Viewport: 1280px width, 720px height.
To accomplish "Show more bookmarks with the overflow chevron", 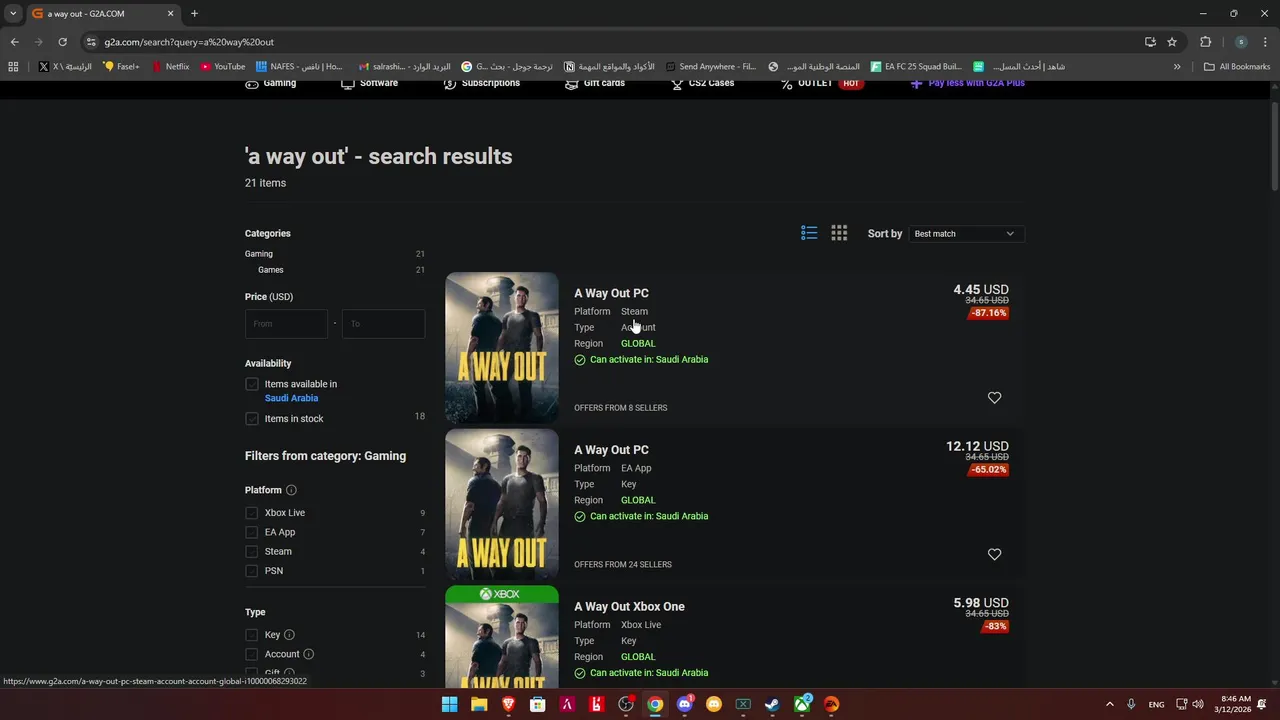I will pos(1177,67).
